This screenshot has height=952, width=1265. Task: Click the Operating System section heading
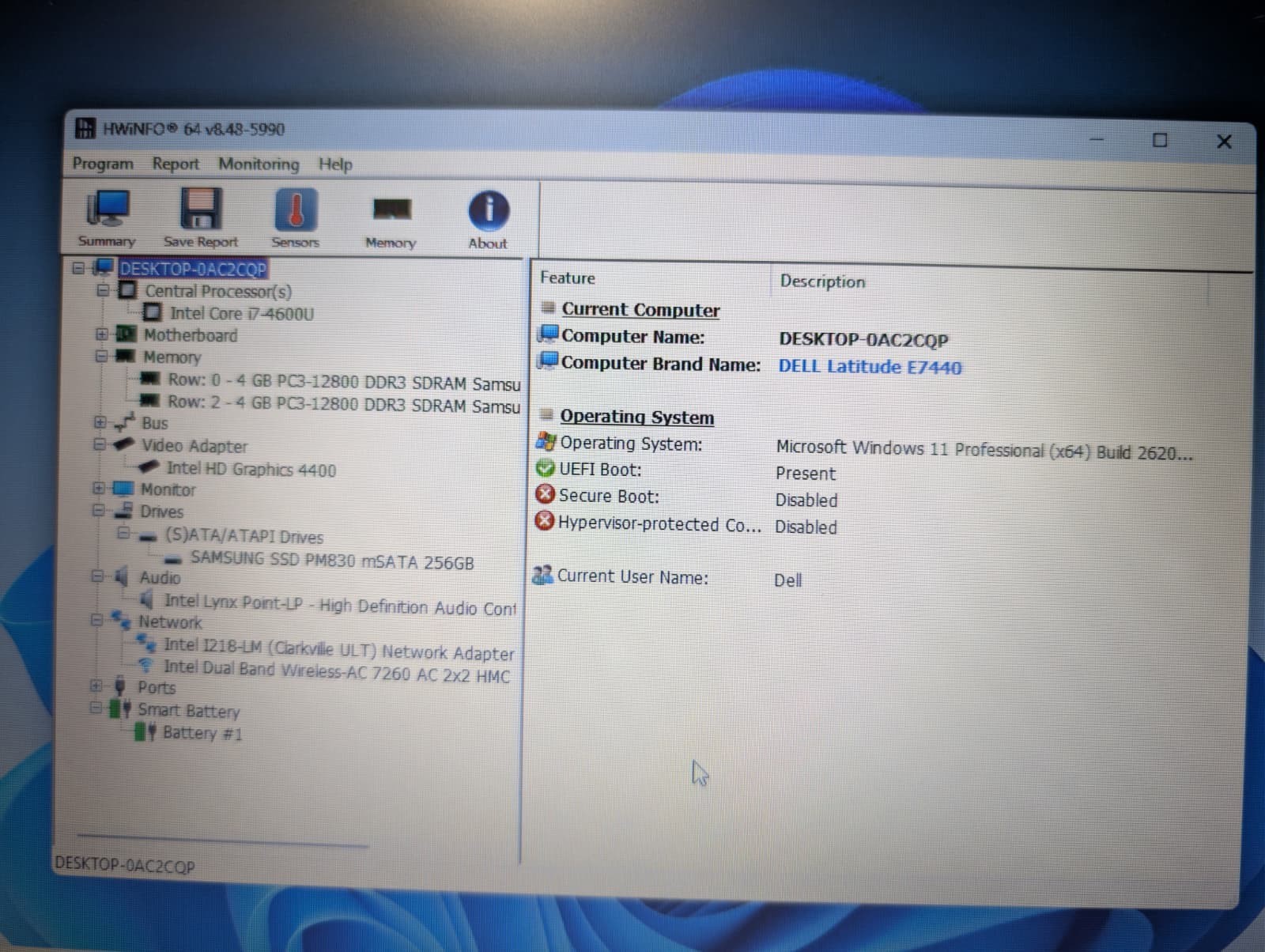(x=637, y=417)
